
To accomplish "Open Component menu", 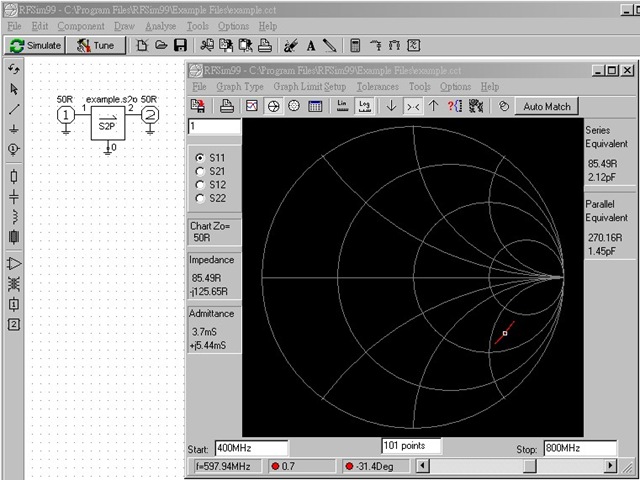I will point(81,26).
